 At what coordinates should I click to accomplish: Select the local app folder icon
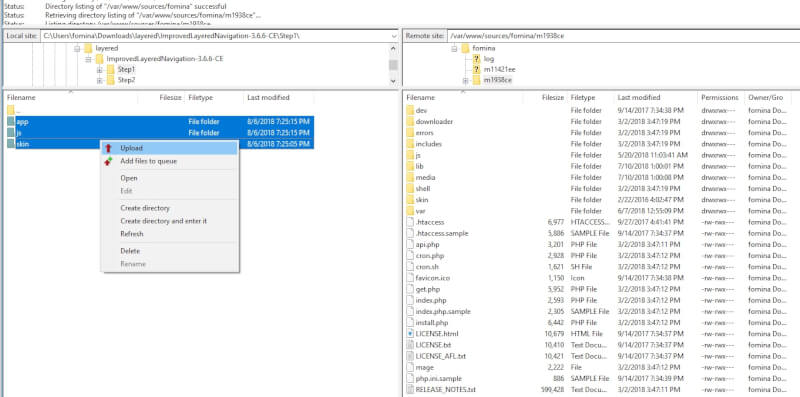tap(11, 121)
